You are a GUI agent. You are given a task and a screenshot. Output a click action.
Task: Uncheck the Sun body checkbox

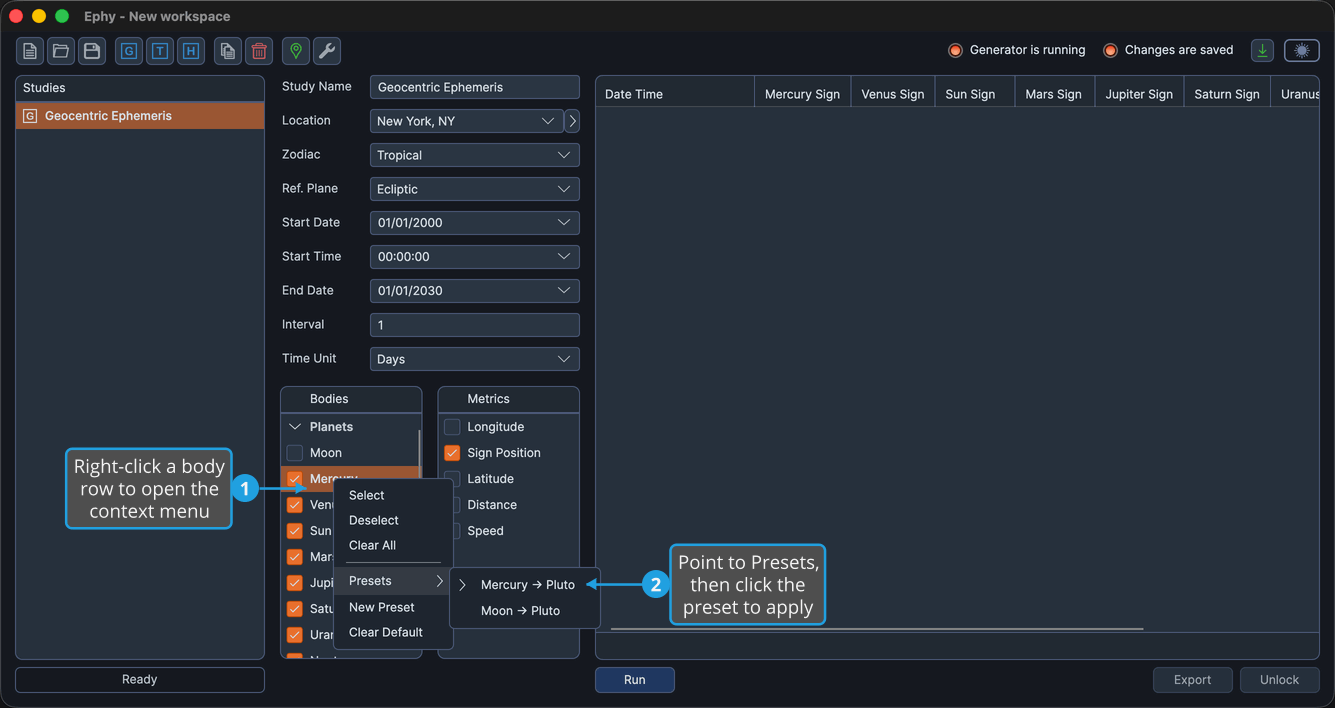tap(295, 531)
